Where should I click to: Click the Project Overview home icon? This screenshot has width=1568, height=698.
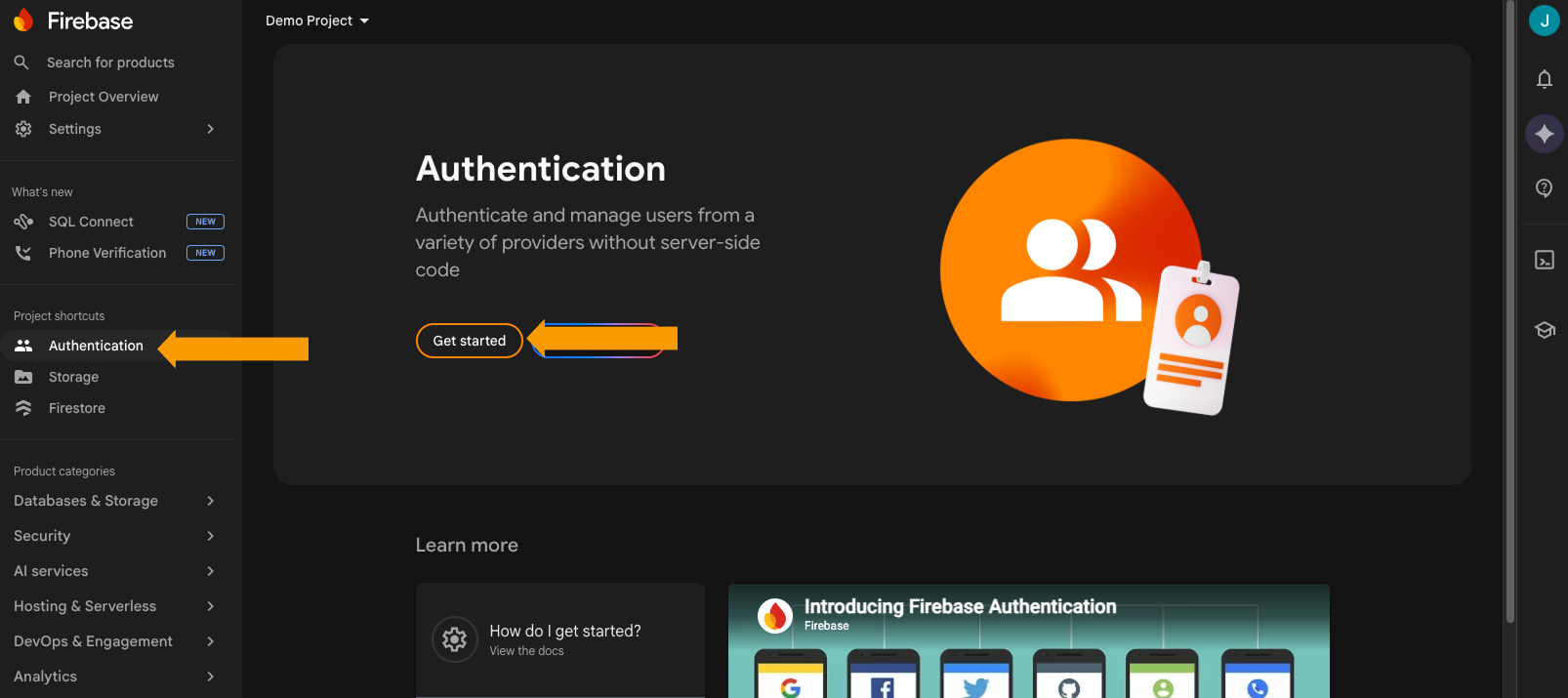pos(23,97)
